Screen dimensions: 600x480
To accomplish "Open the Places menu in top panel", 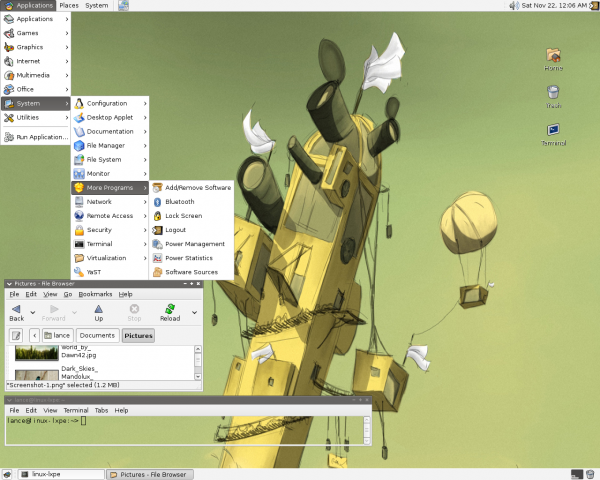I will tap(69, 5).
